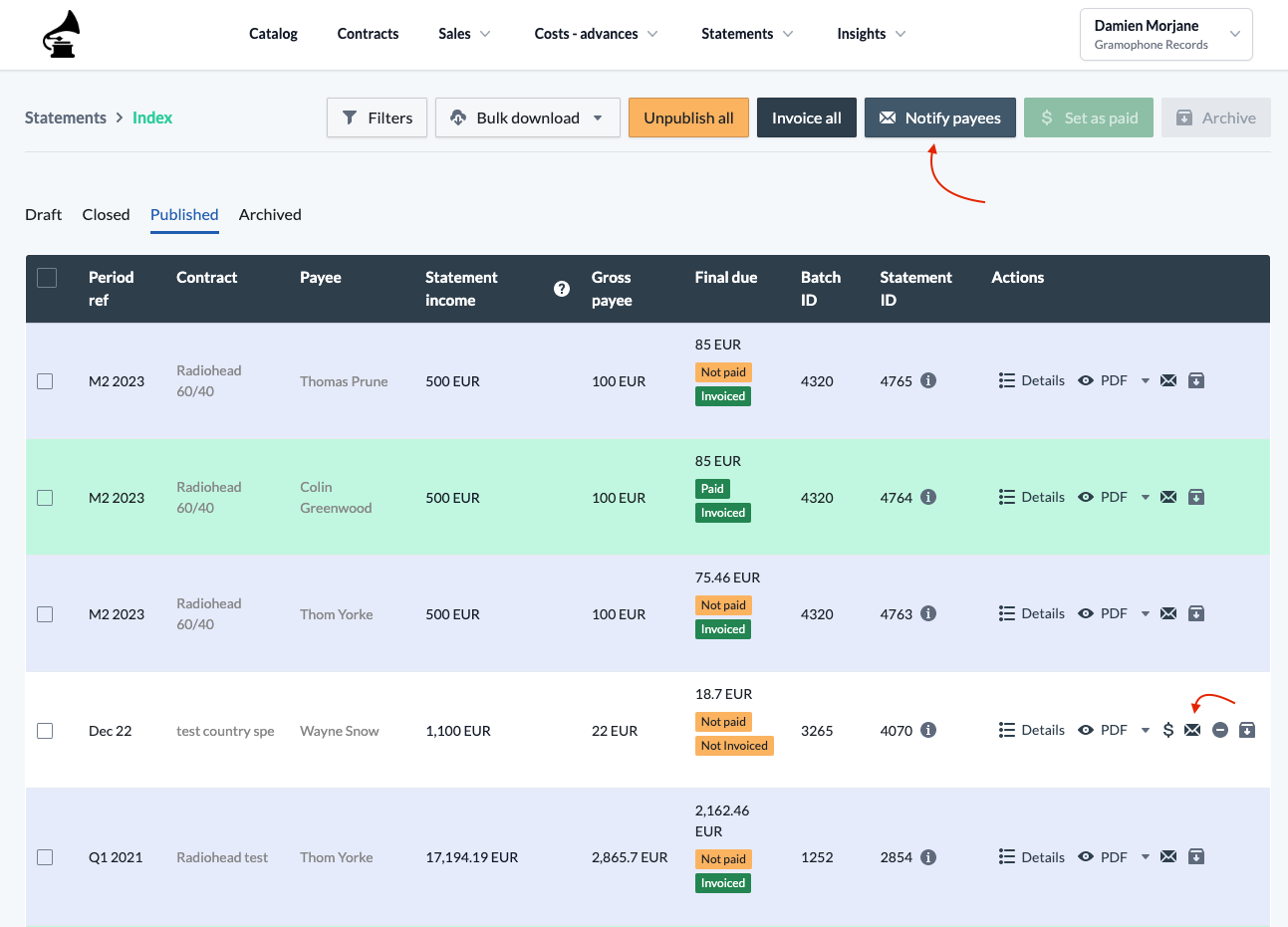The image size is (1288, 927).
Task: View PDF for statement 4070
Action: [1103, 730]
